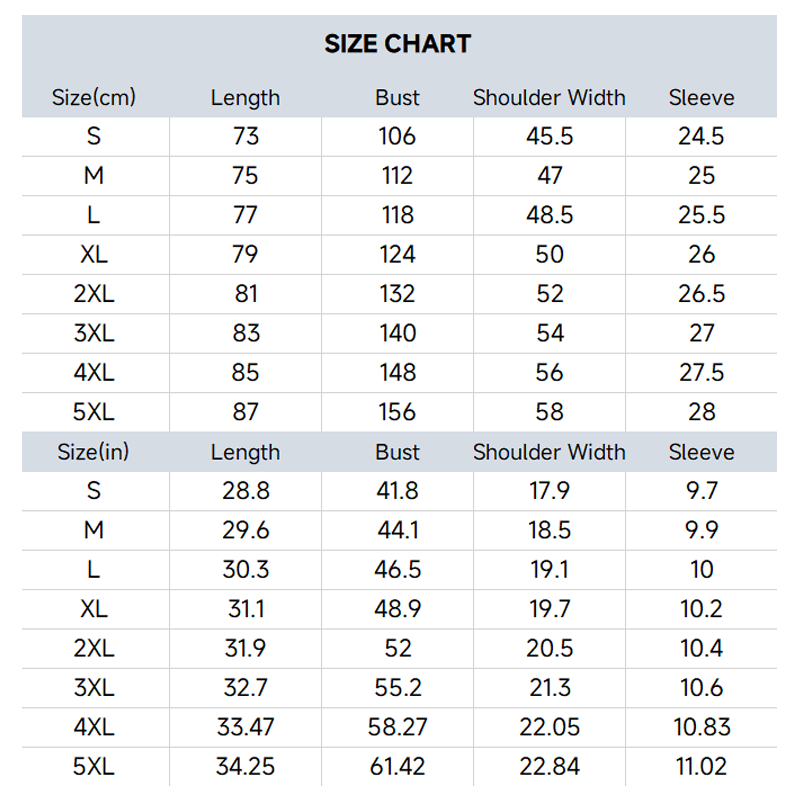The image size is (800, 800).
Task: Click Length value 79 for XL
Action: pos(245,254)
